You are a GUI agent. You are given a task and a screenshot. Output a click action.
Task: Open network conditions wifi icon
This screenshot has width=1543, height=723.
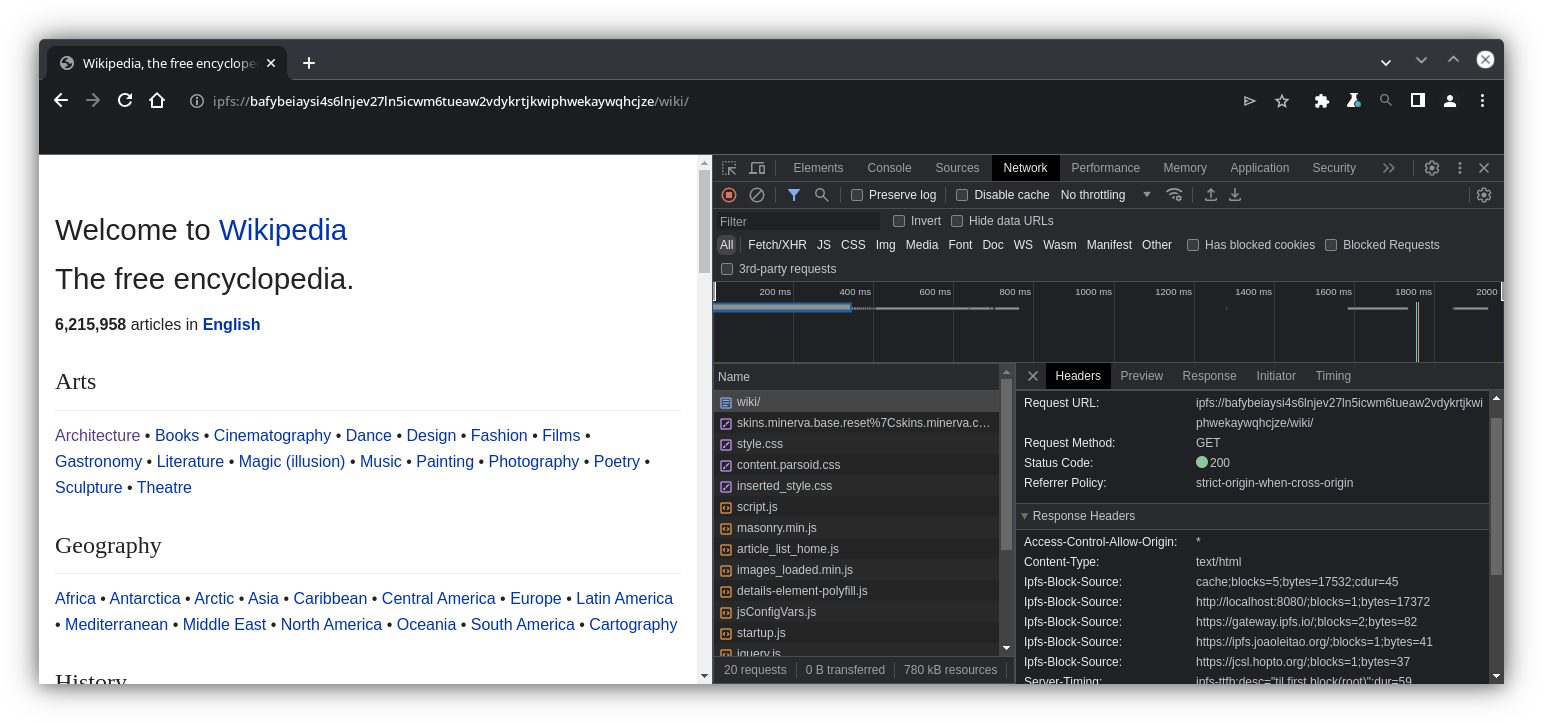click(x=1175, y=195)
